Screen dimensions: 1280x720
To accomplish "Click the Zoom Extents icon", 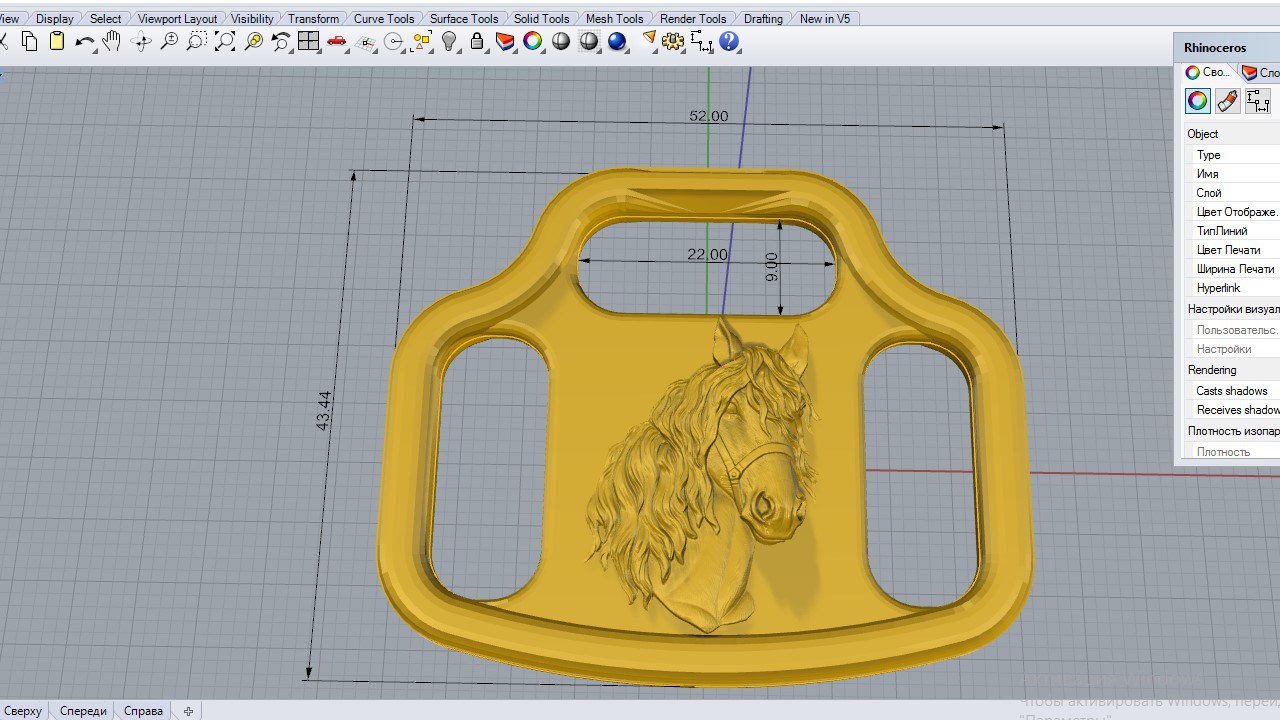I will pyautogui.click(x=225, y=42).
